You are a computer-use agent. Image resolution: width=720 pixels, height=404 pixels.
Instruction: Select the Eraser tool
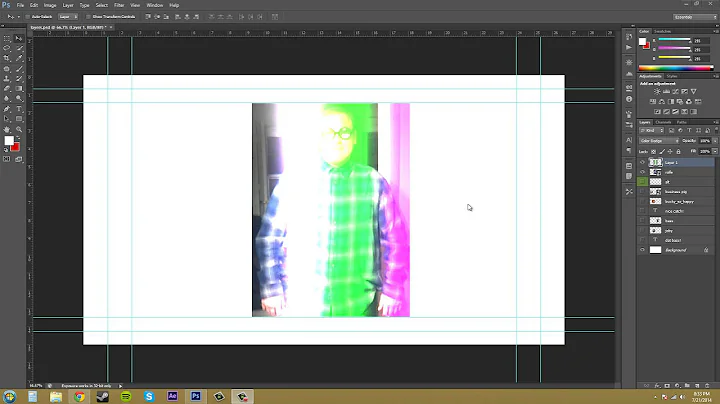[x=7, y=89]
